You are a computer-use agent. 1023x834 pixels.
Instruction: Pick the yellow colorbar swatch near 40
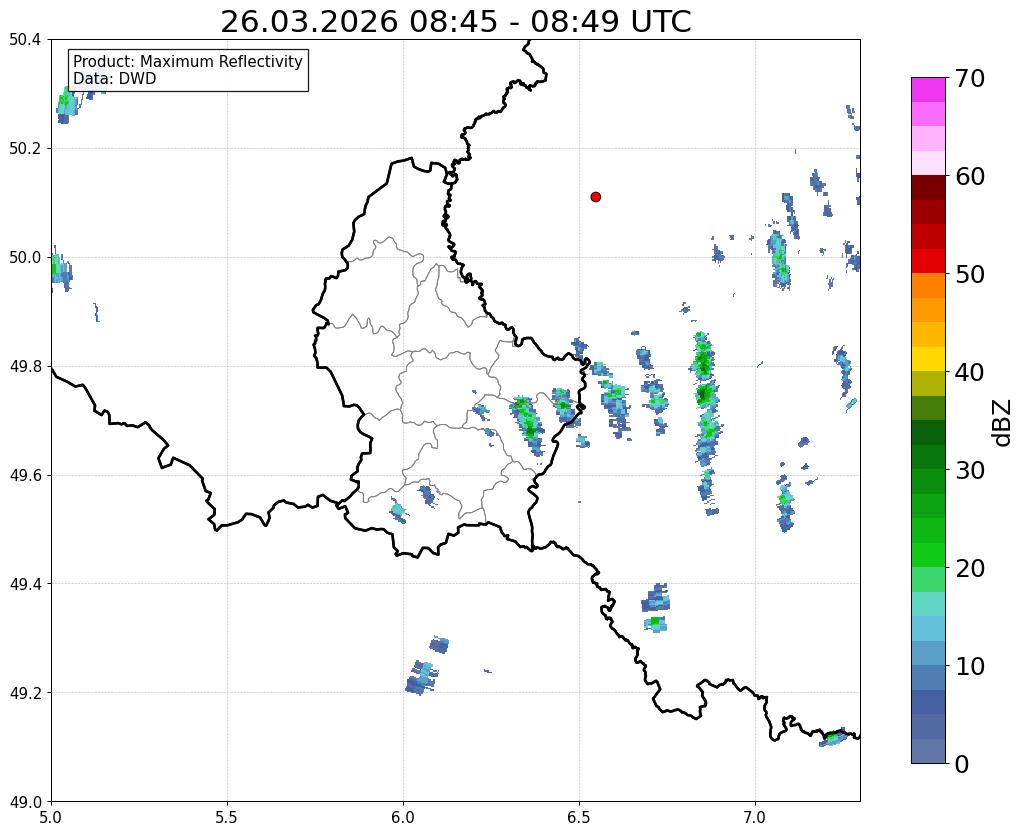(928, 359)
